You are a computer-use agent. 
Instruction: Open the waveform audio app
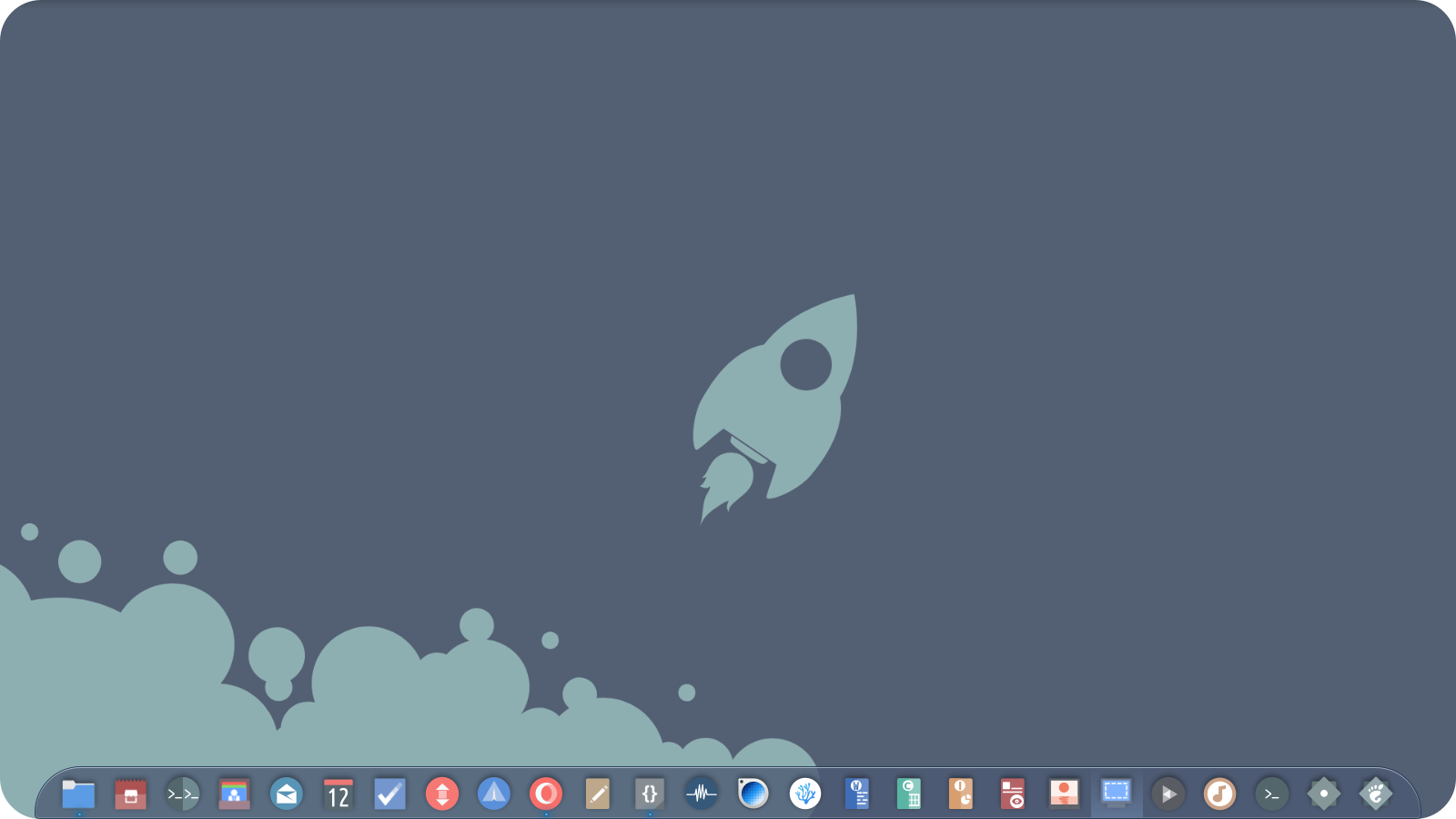pos(702,794)
